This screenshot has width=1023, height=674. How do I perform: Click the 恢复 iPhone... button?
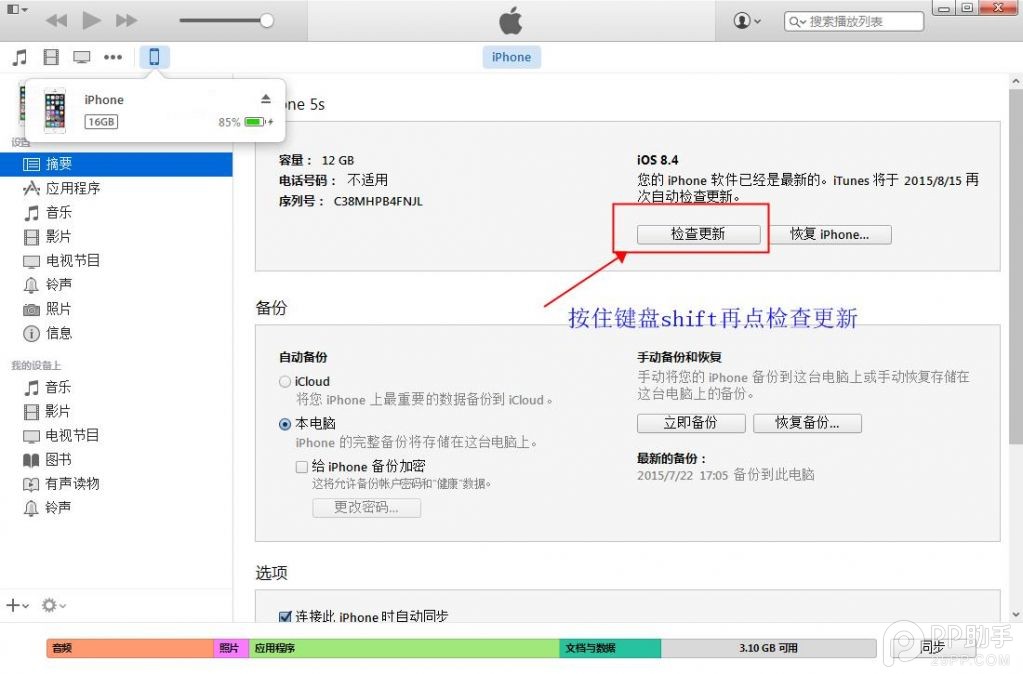[x=830, y=234]
